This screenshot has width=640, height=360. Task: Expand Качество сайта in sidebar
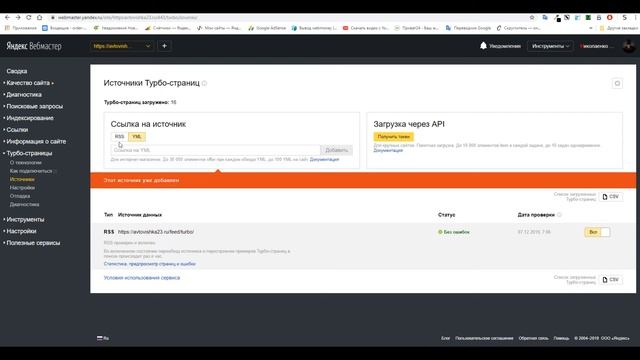coord(28,83)
